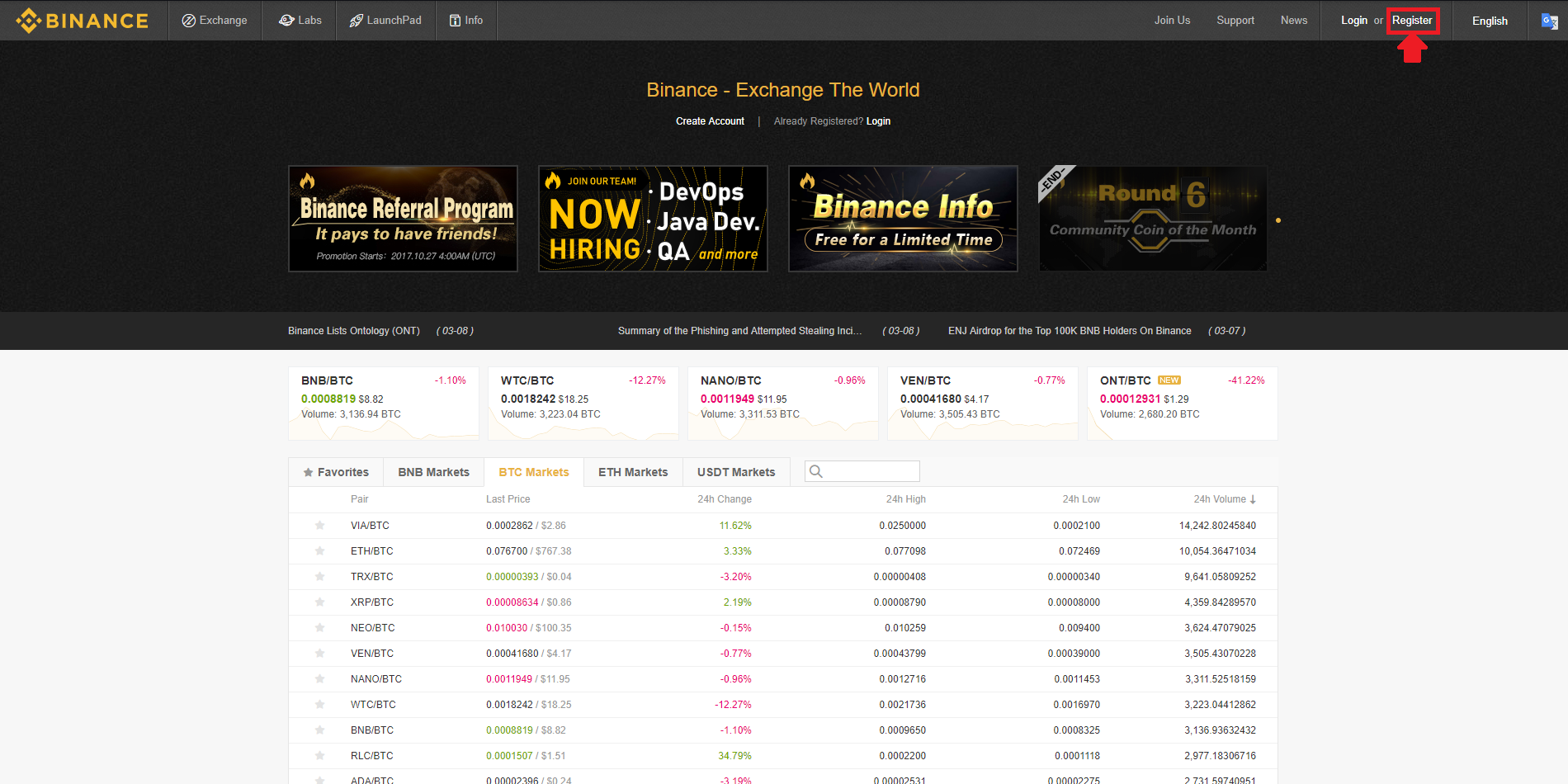
Task: Favorite the XRP/BTC pair star
Action: click(320, 602)
